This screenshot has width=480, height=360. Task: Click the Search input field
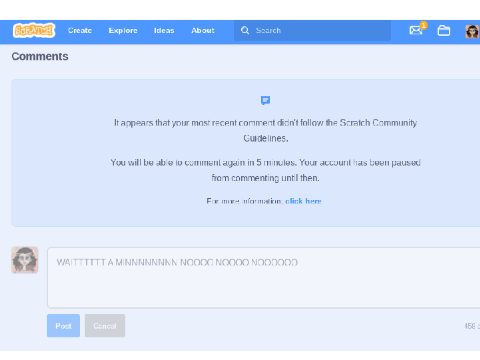point(312,30)
